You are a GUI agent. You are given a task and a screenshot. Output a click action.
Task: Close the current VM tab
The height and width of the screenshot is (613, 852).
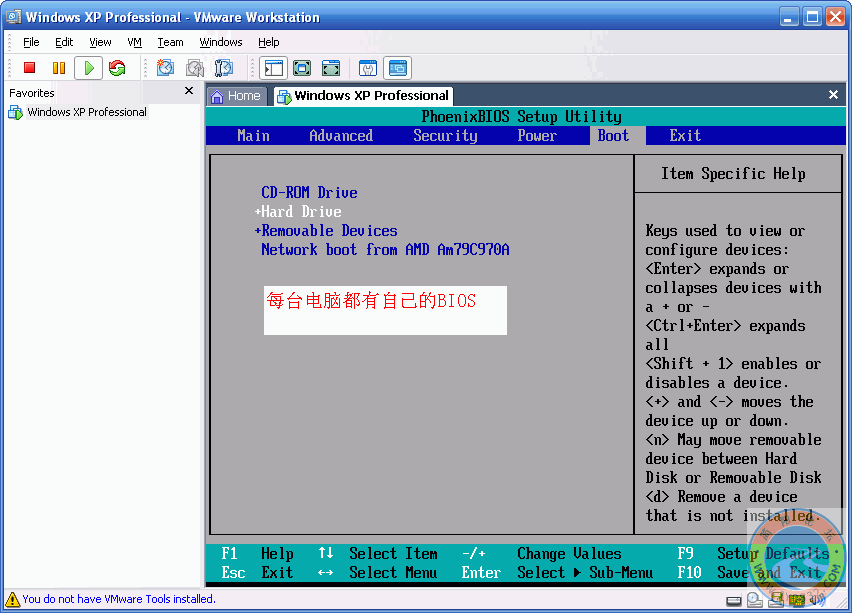click(833, 95)
